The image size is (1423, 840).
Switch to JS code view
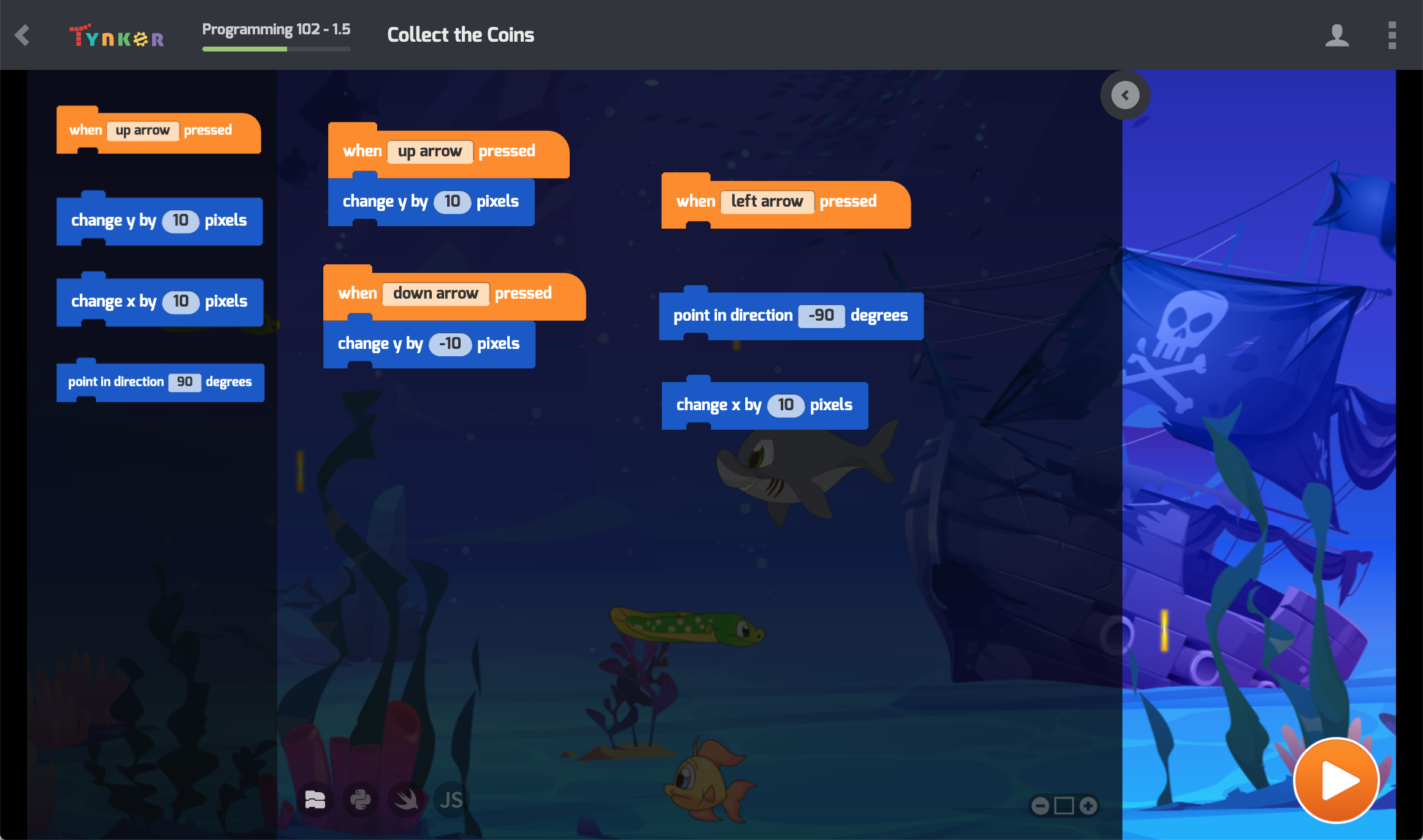tap(451, 800)
